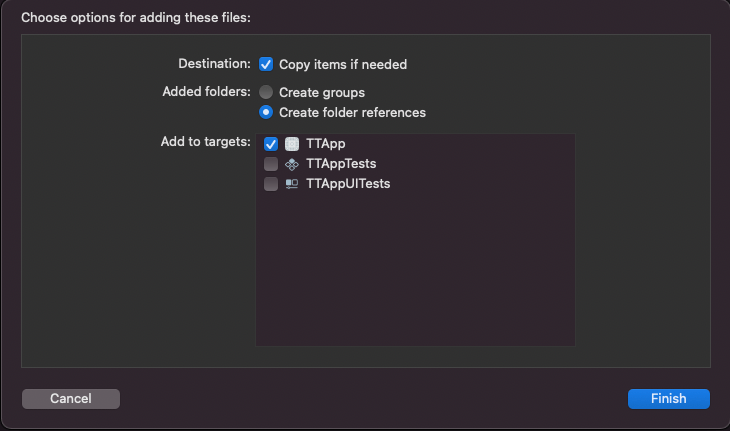Uncheck the Copy items if needed checkbox

(x=266, y=64)
